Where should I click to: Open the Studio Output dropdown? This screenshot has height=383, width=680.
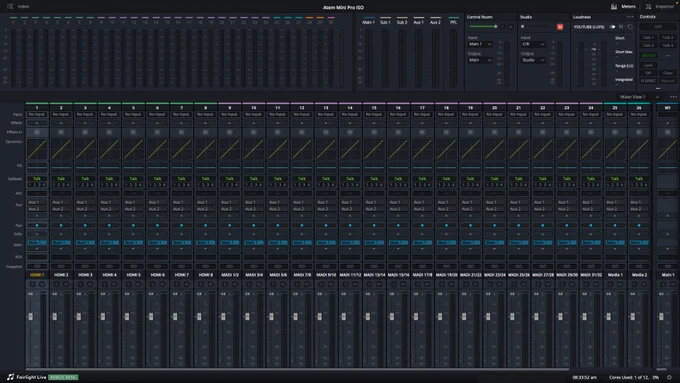pyautogui.click(x=533, y=60)
